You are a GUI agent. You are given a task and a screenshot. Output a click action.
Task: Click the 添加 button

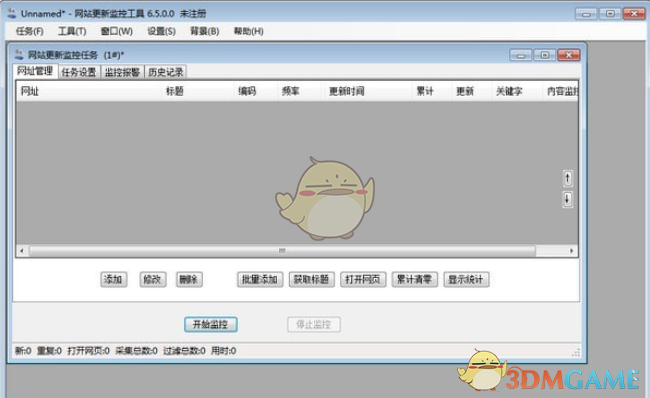pos(113,279)
